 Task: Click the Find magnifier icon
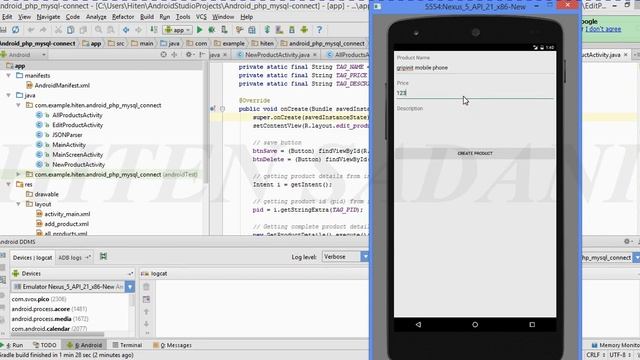click(98, 30)
